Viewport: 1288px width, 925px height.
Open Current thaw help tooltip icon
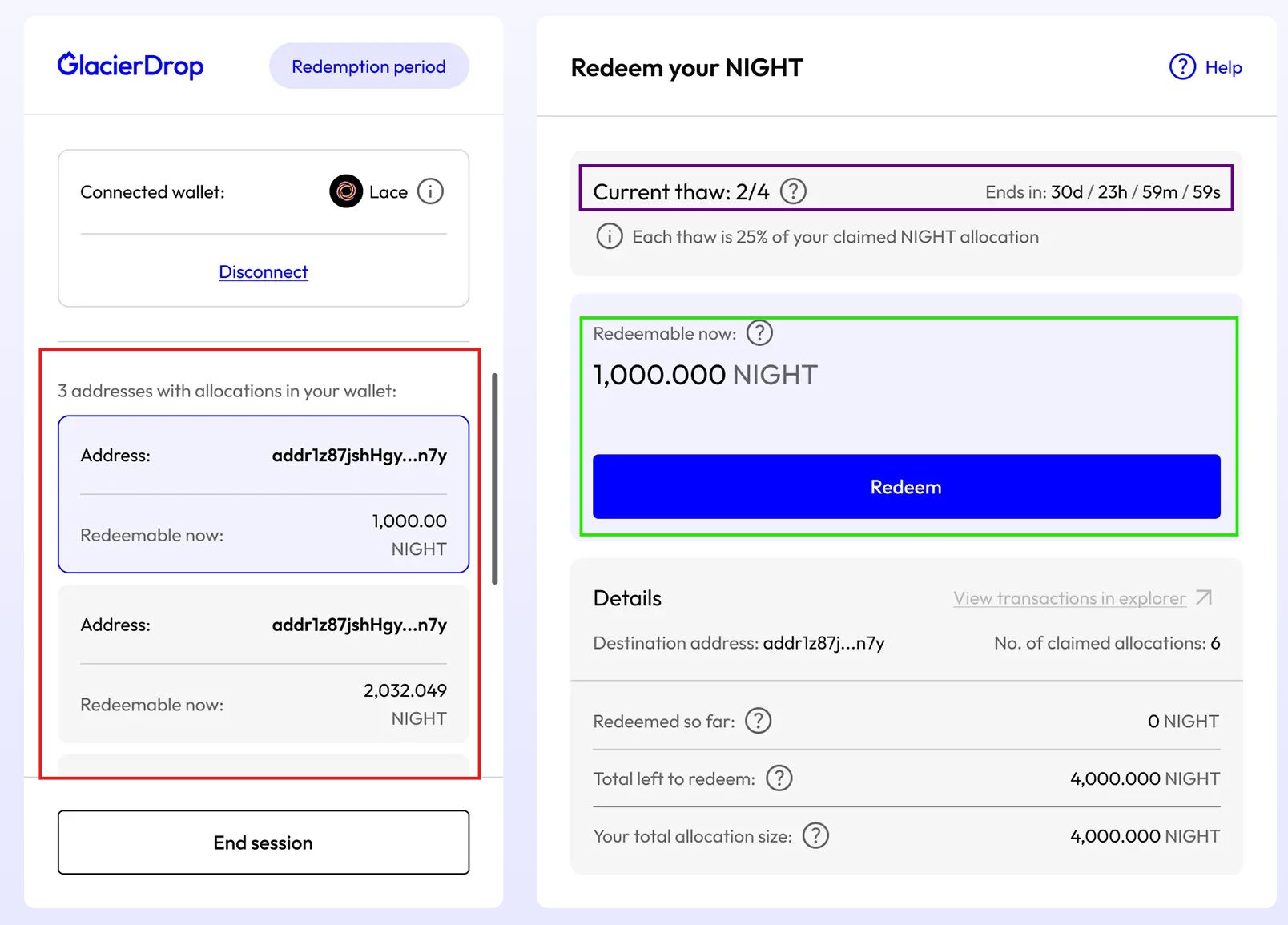coord(793,191)
